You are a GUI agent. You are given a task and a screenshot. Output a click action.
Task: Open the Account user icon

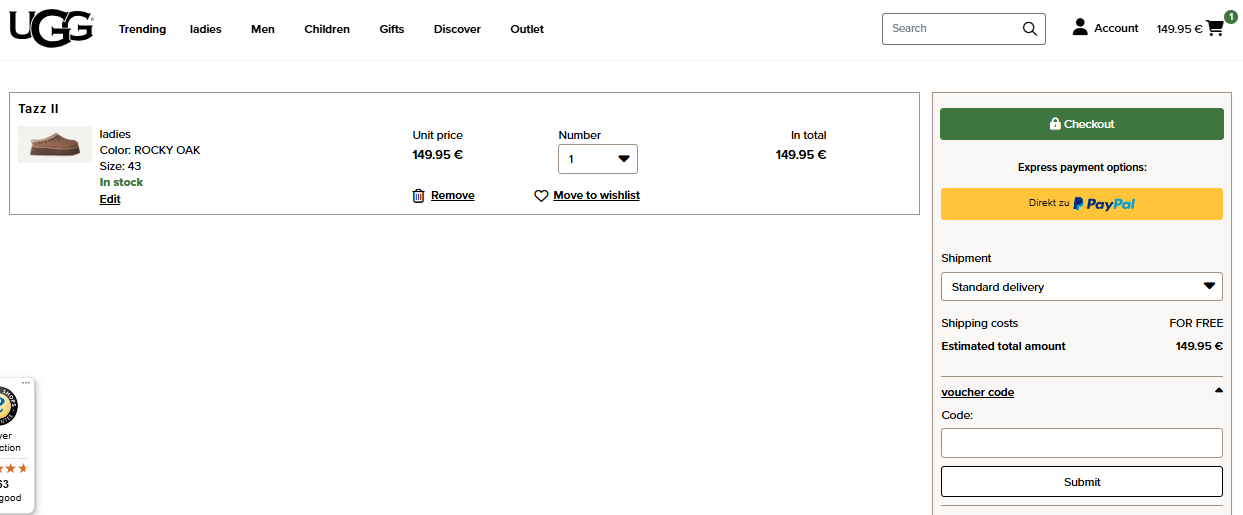[1080, 28]
